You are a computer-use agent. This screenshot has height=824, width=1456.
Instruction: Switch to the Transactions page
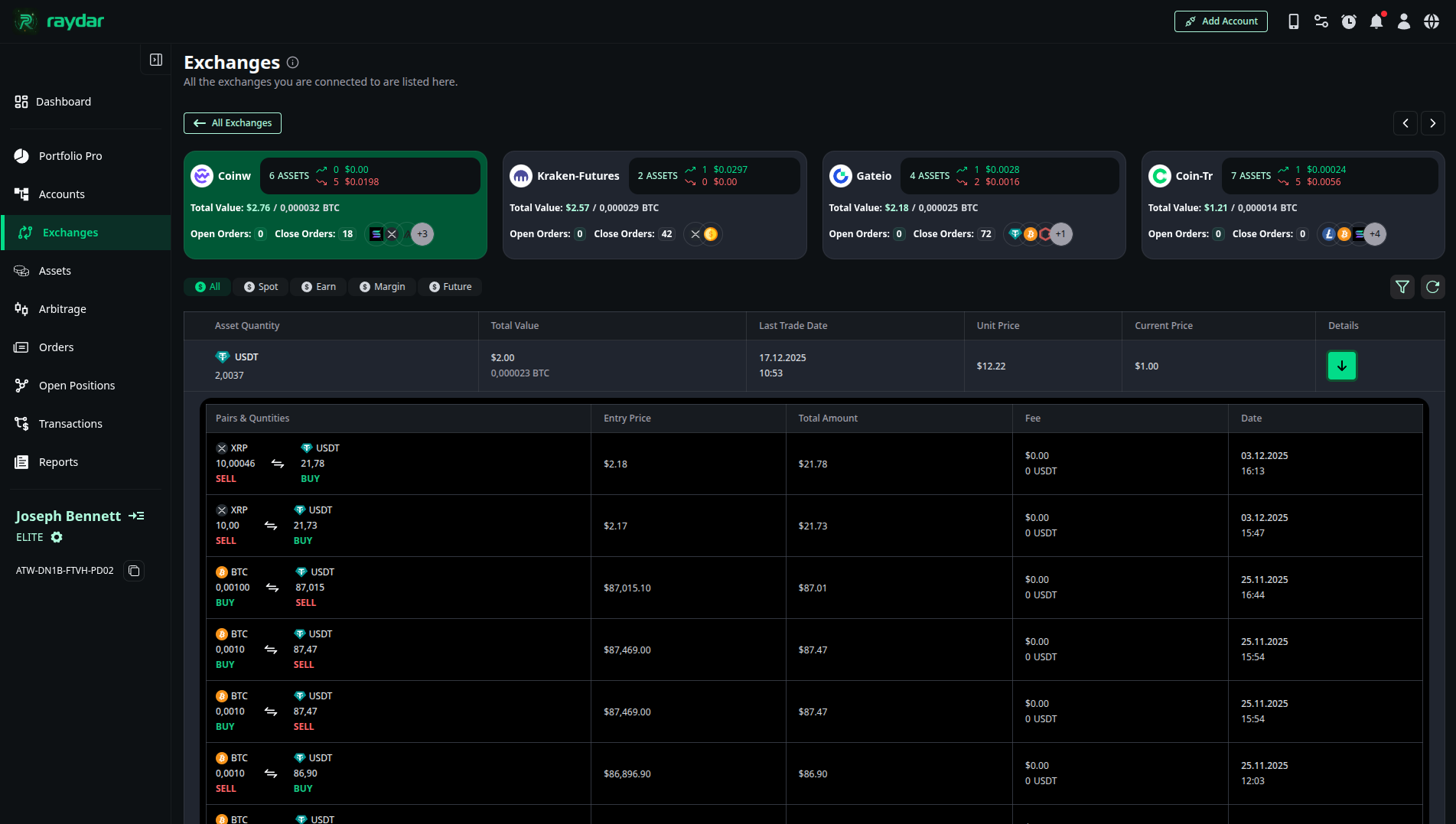tap(70, 423)
